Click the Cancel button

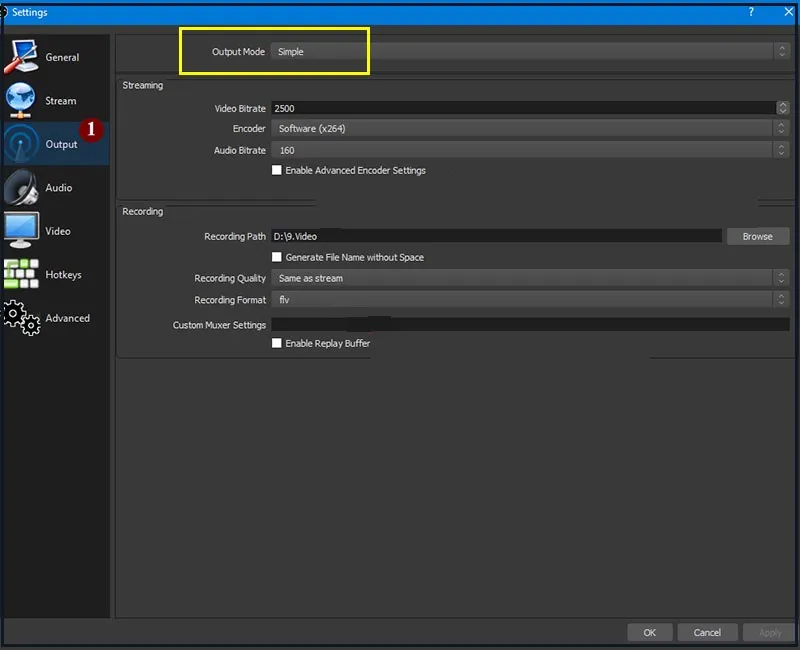[x=707, y=632]
